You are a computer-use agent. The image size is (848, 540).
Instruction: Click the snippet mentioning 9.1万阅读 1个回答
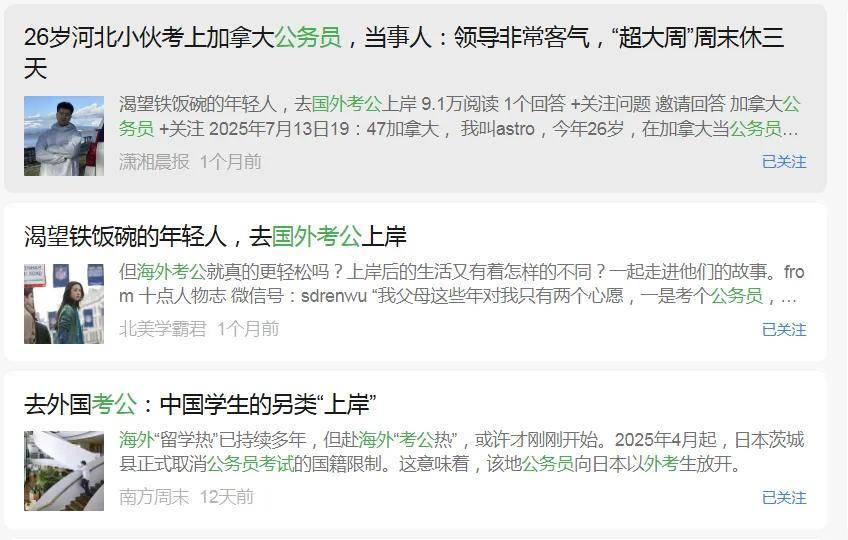point(460,116)
